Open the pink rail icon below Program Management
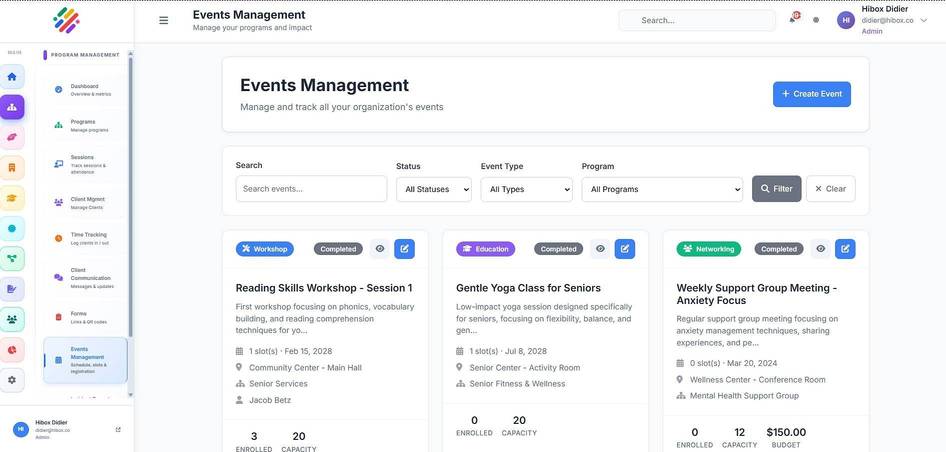 point(12,137)
